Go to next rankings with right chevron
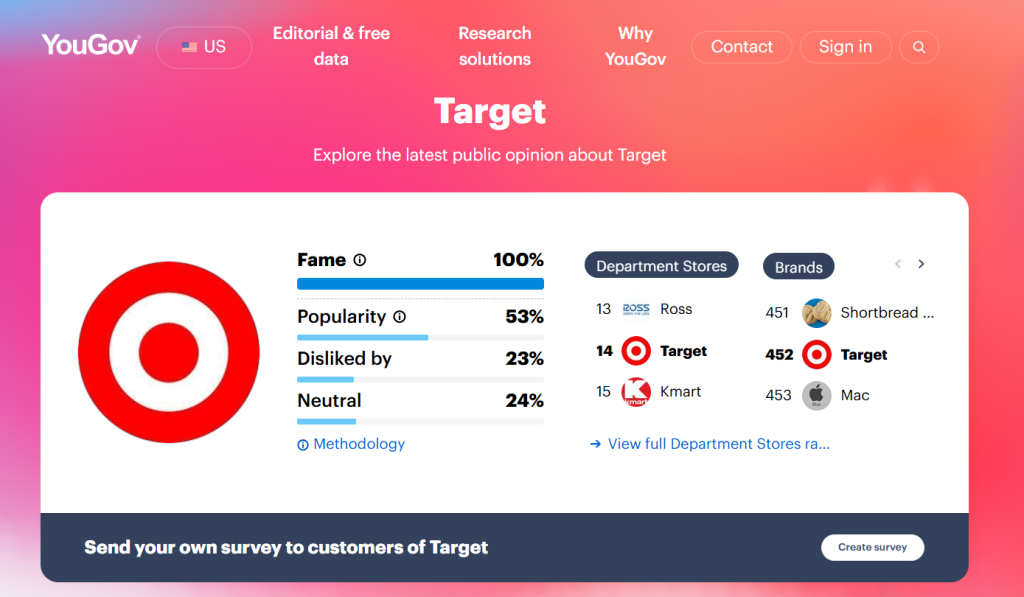 point(921,264)
